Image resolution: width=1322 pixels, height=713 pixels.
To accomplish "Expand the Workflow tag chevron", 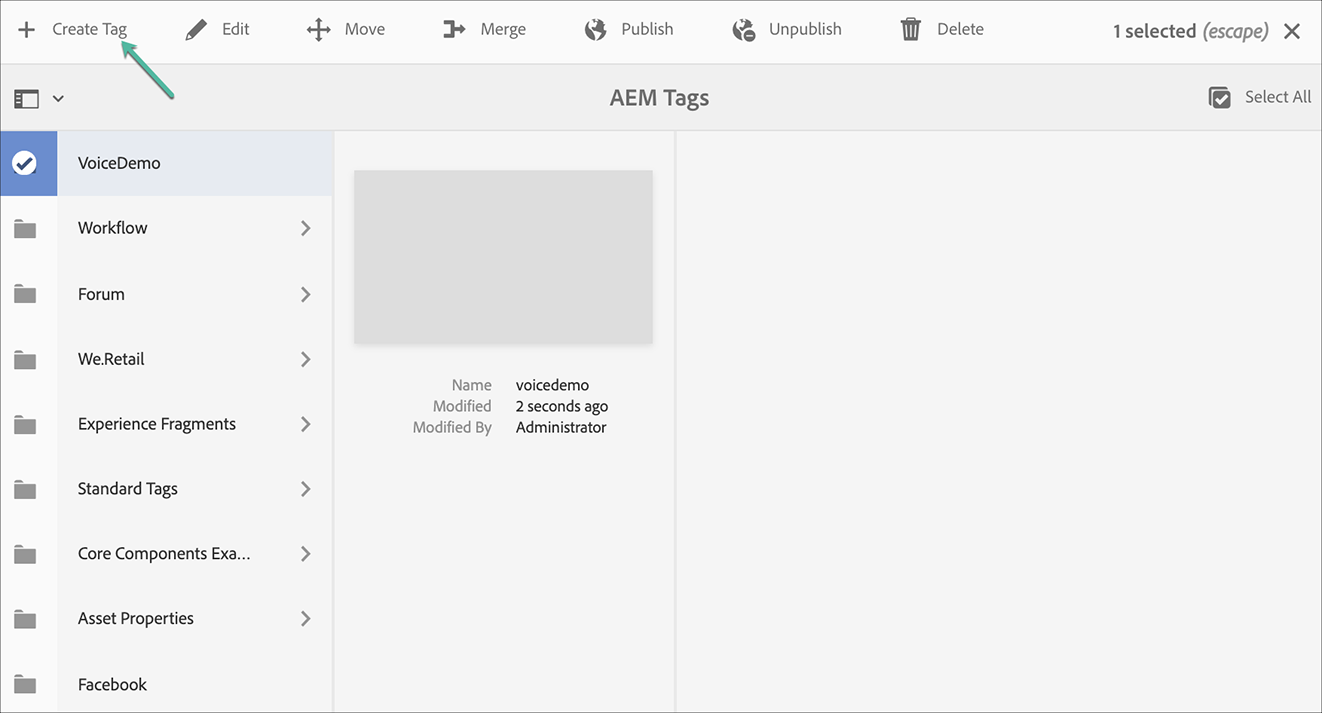I will [x=306, y=228].
